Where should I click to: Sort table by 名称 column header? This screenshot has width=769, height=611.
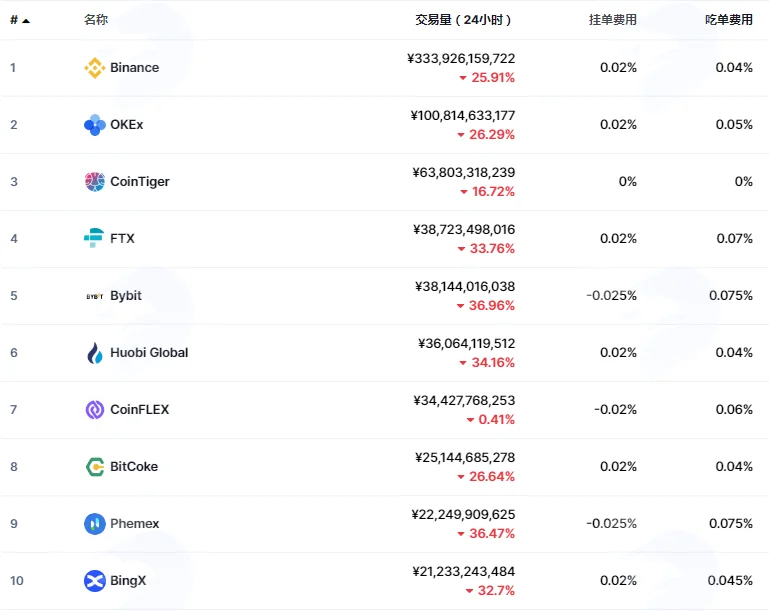click(x=96, y=20)
